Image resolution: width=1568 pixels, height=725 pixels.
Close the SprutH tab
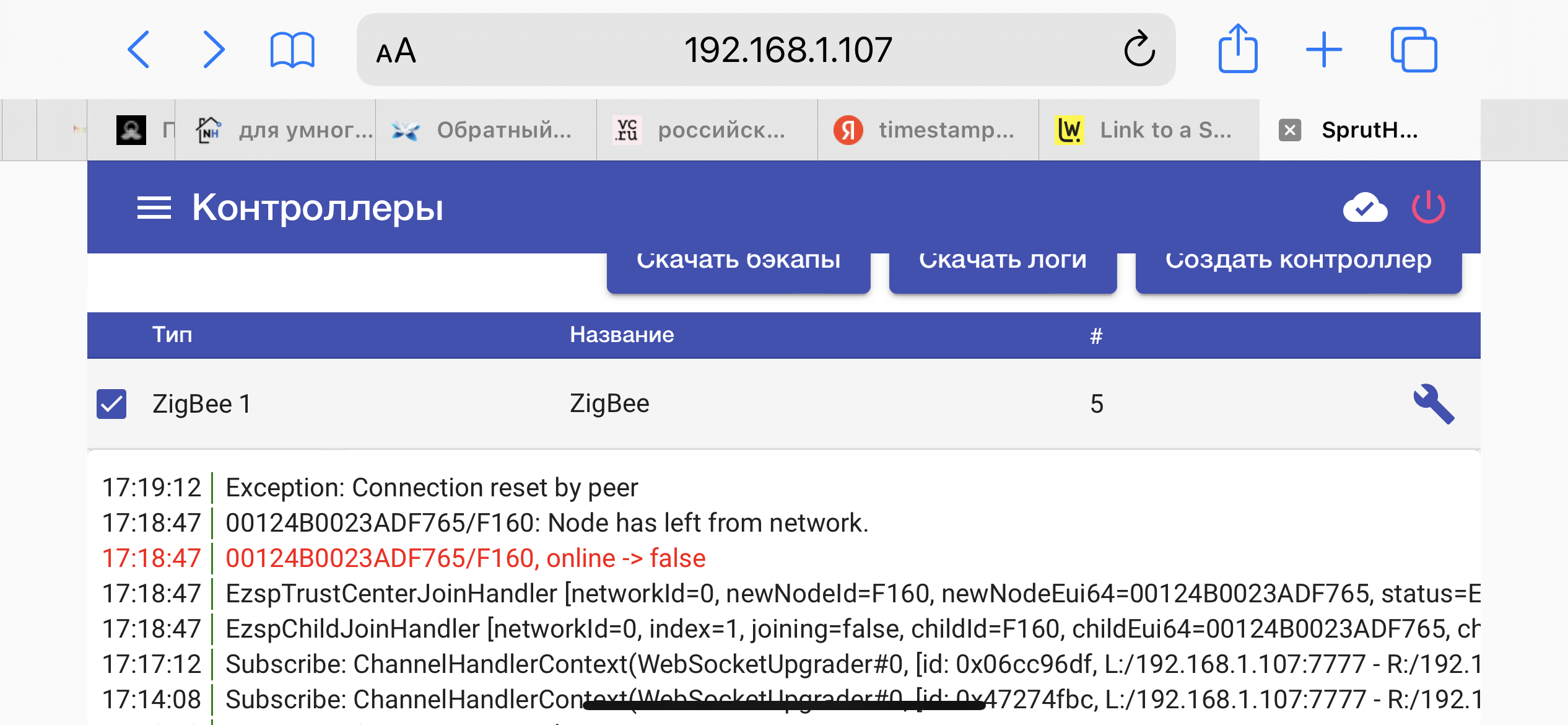click(1289, 130)
